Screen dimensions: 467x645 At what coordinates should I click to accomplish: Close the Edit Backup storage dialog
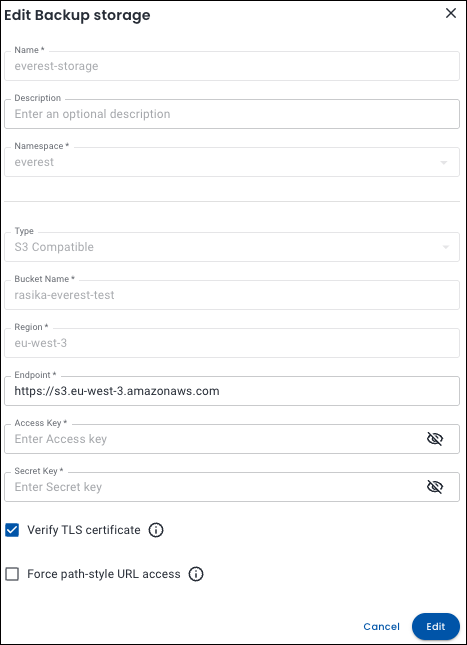point(451,13)
